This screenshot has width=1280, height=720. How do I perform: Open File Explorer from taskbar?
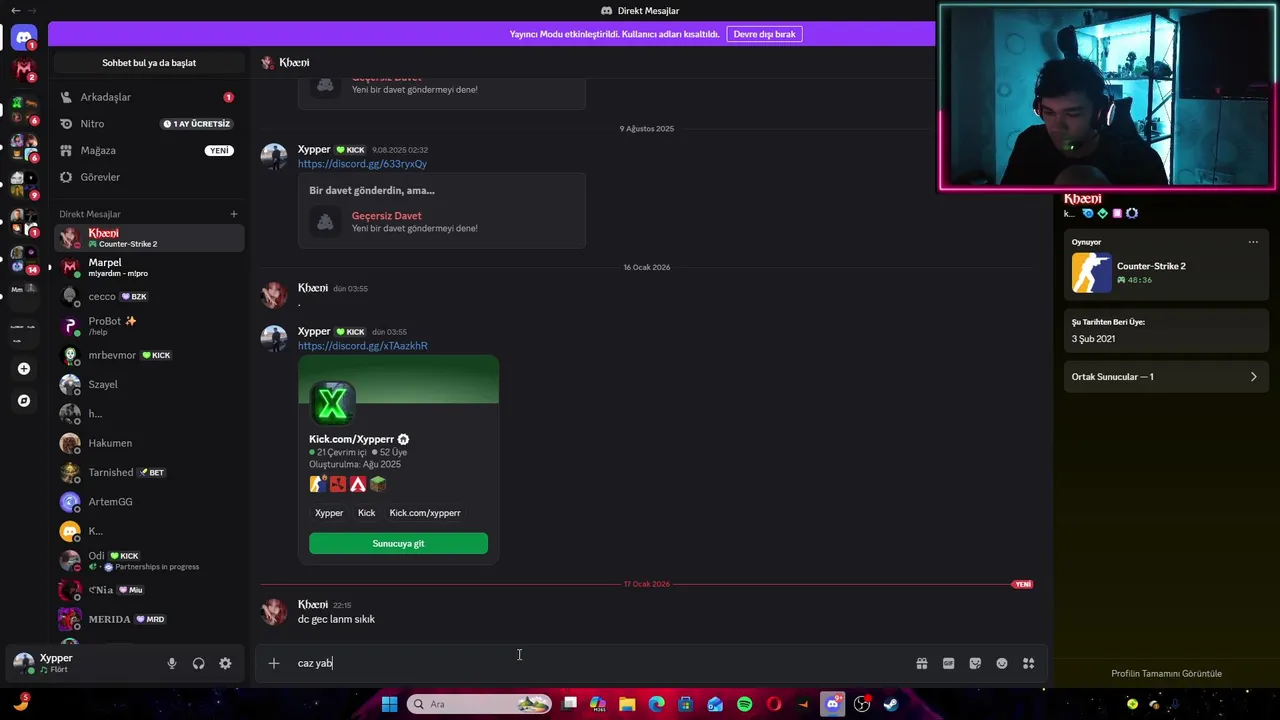click(x=627, y=704)
